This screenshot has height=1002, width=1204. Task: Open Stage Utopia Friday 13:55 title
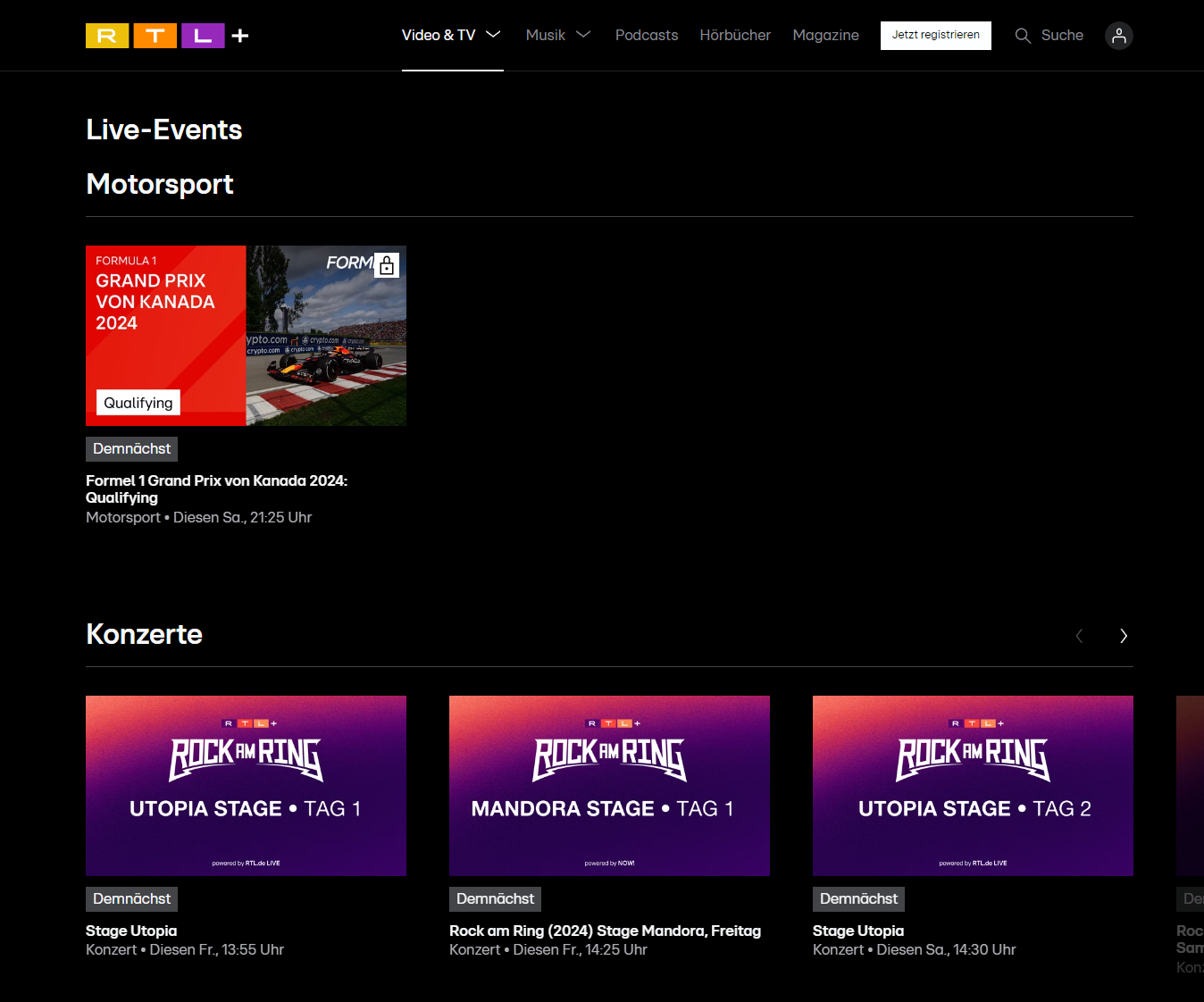tap(131, 931)
